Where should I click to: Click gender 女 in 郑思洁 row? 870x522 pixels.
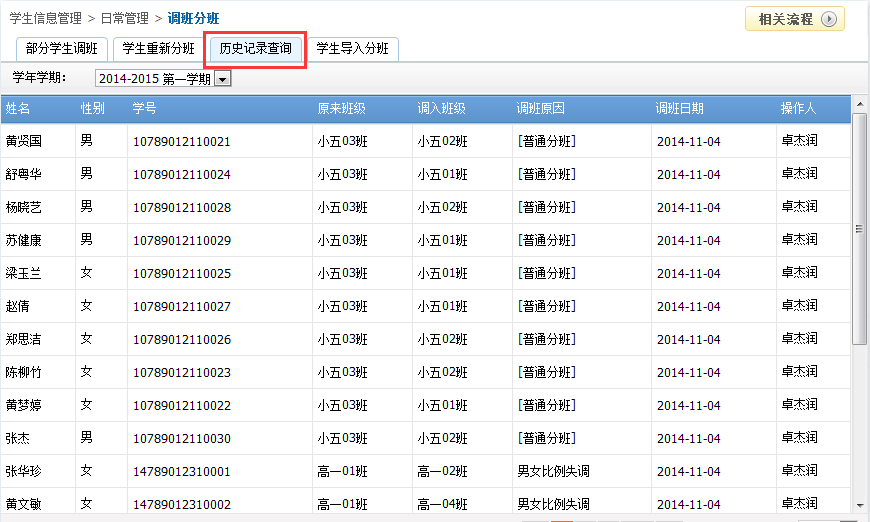tap(86, 339)
